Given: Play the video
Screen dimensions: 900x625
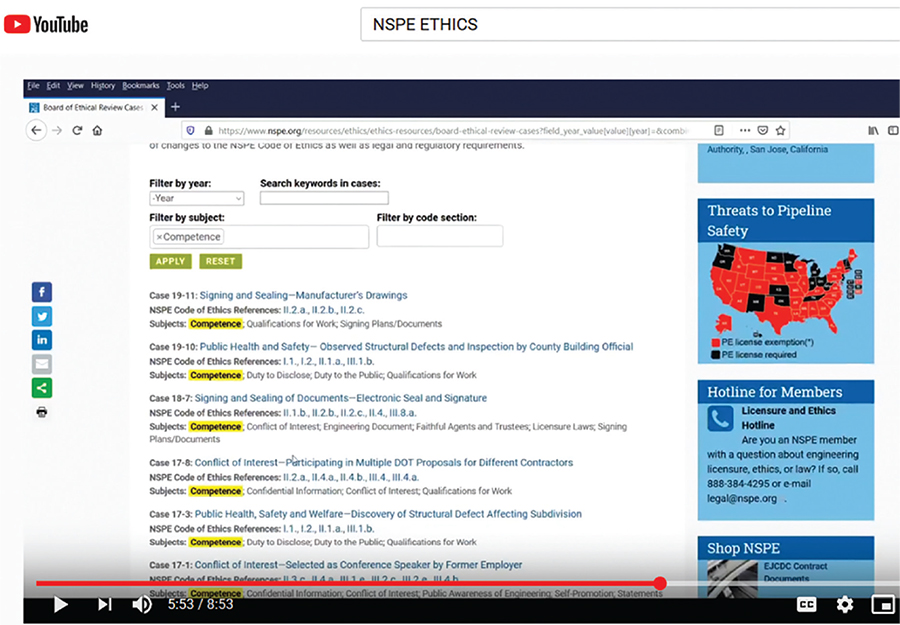Looking at the screenshot, I should [60, 604].
